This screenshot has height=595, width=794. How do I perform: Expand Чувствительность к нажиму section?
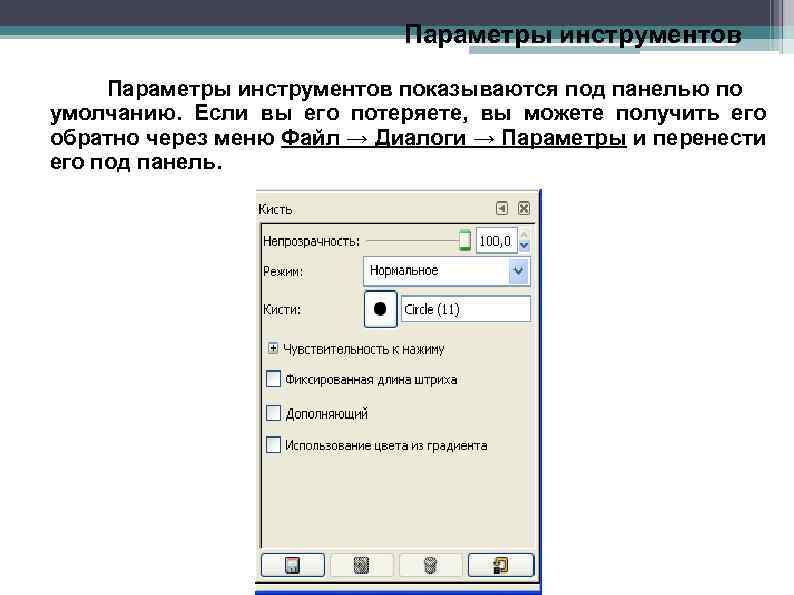[x=273, y=348]
